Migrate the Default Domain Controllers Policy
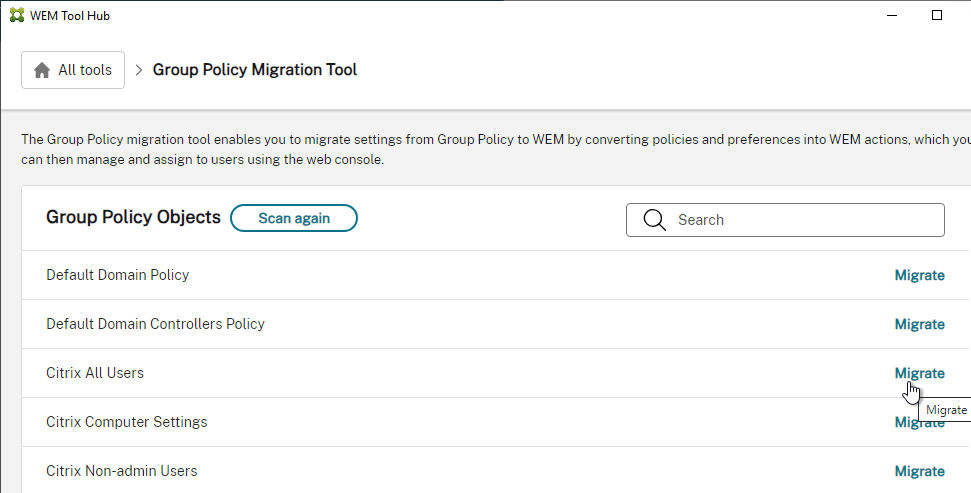 tap(920, 324)
